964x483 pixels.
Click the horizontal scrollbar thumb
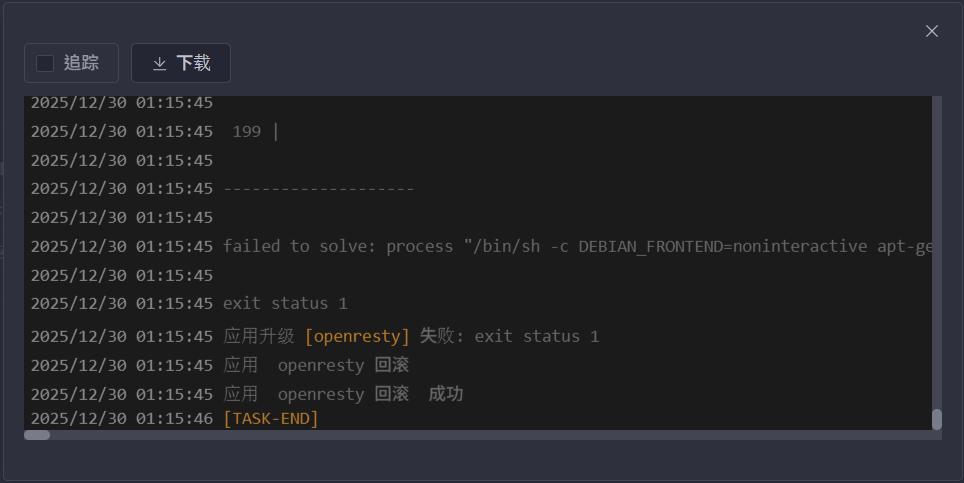[37, 435]
